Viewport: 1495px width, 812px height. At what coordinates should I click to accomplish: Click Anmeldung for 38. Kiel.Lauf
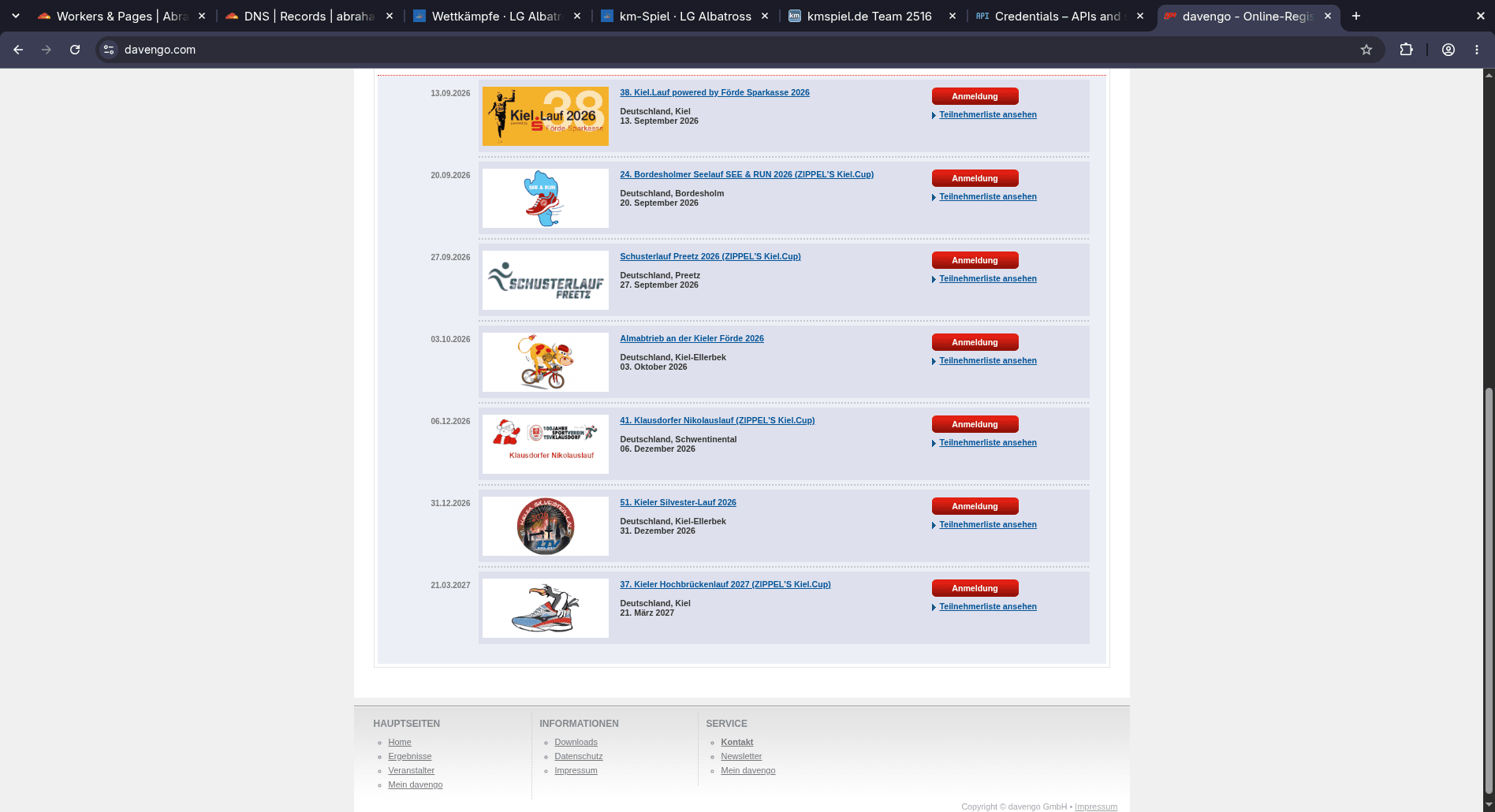coord(975,96)
